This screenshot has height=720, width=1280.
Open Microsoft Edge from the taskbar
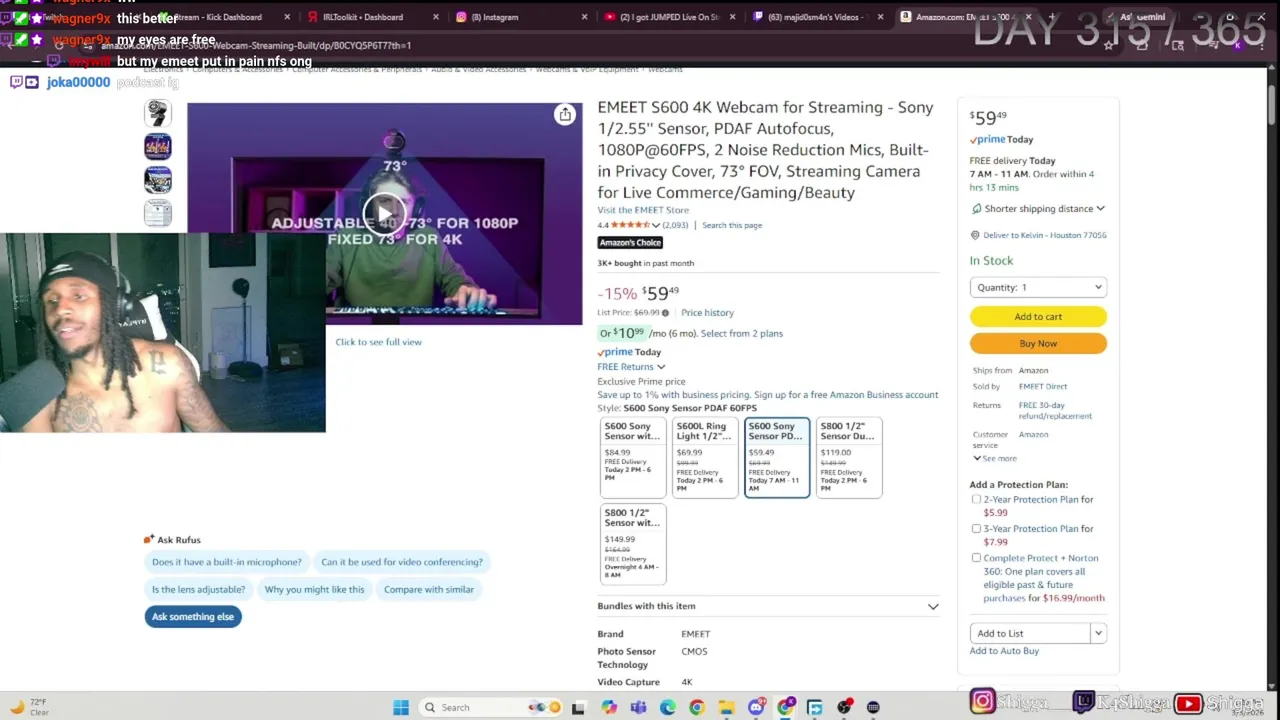pos(668,707)
